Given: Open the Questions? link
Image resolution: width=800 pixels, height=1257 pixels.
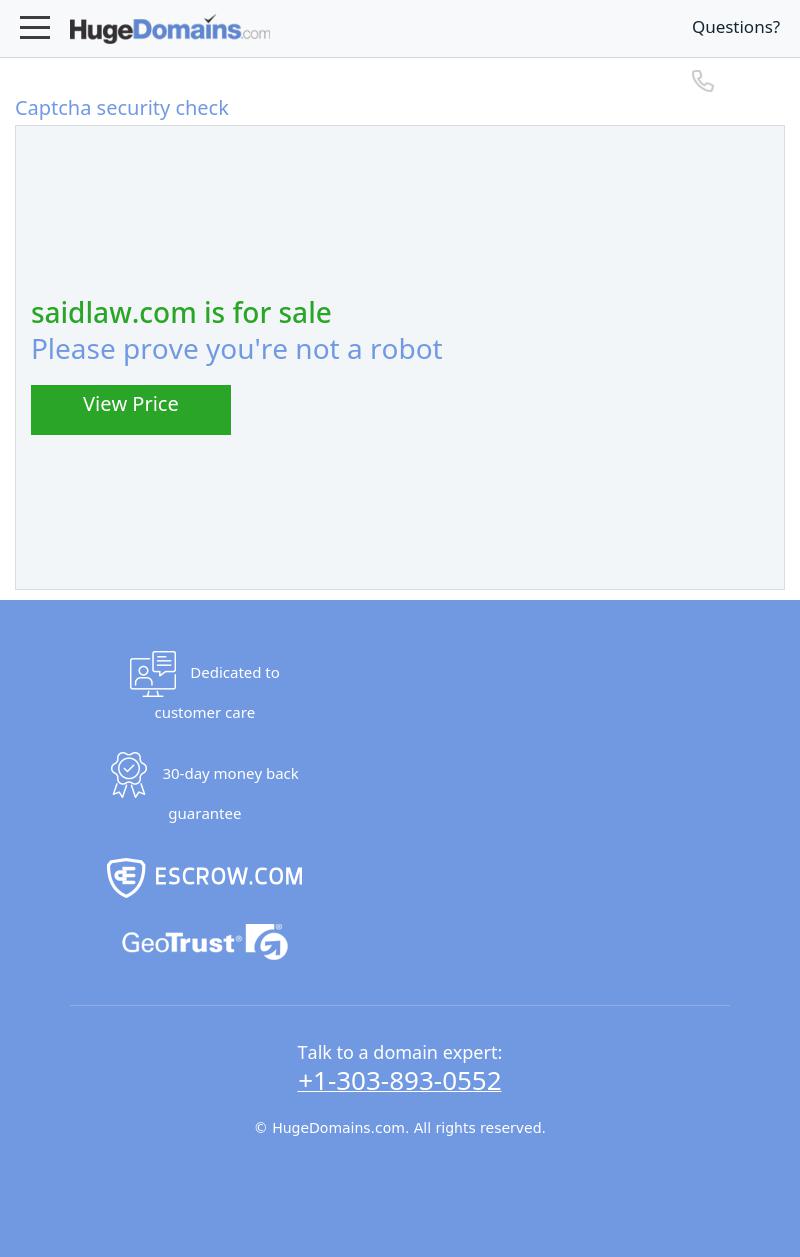Looking at the screenshot, I should (x=736, y=27).
